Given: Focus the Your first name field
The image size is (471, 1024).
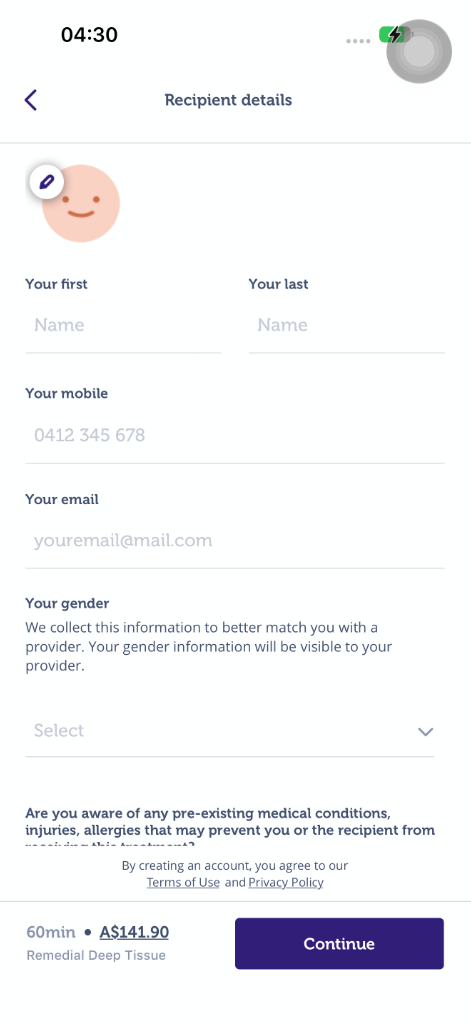Looking at the screenshot, I should [123, 325].
